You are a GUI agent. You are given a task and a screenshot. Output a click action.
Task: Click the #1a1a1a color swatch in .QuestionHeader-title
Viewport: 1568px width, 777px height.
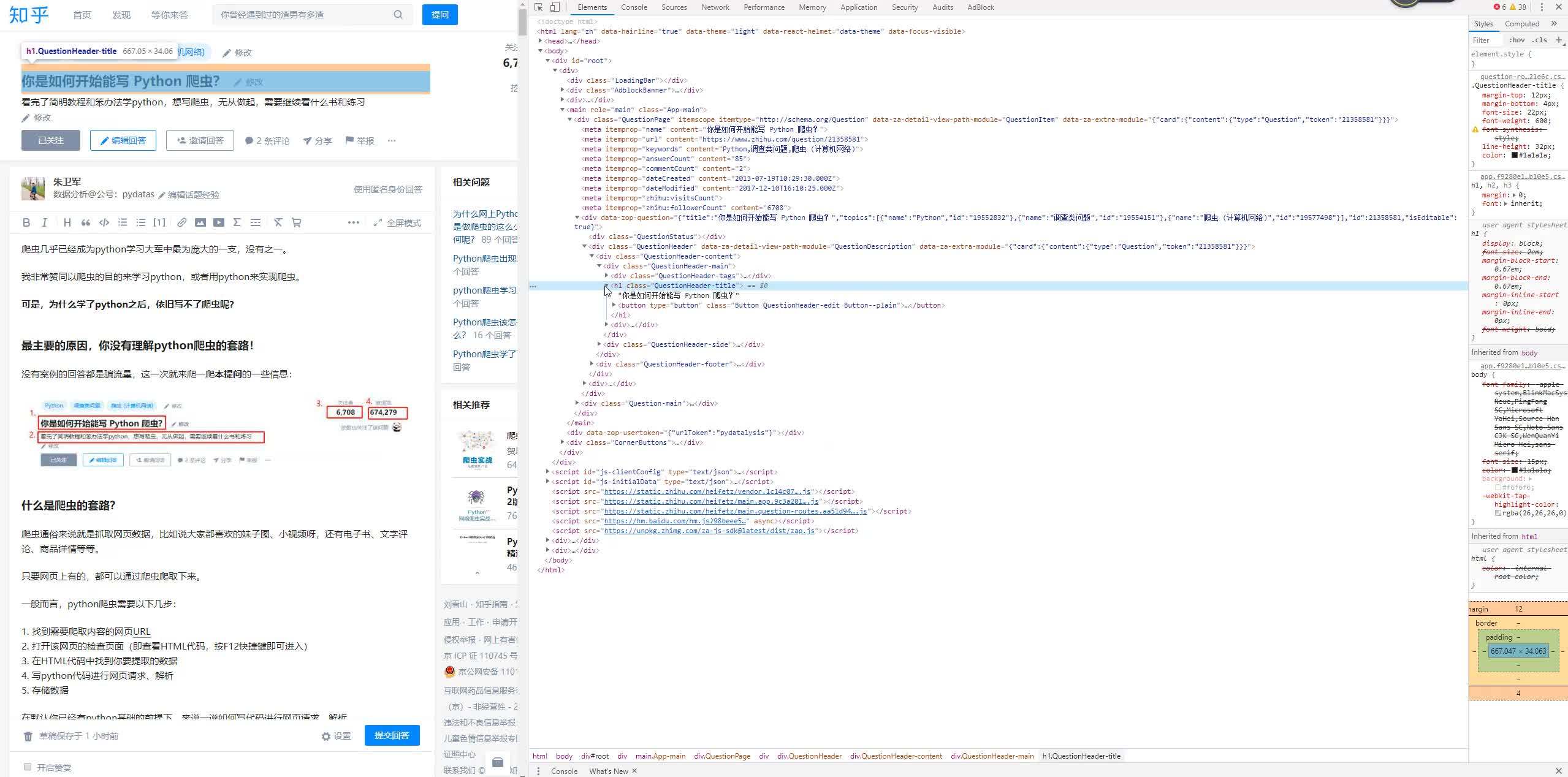(x=1514, y=156)
